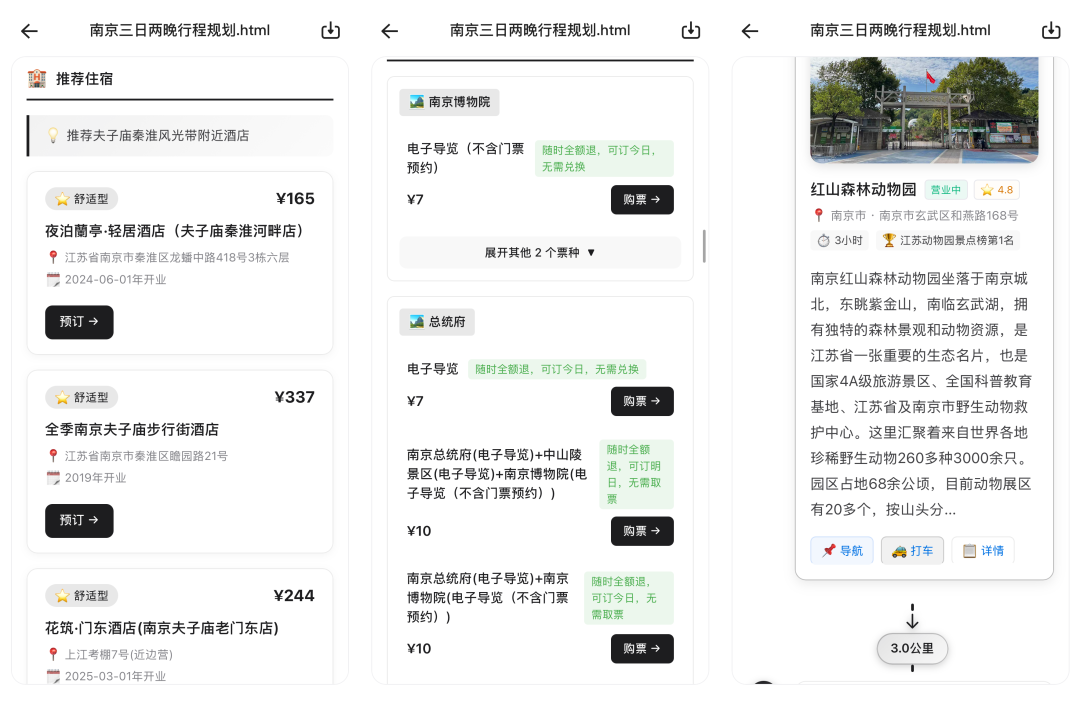Click the 红山森林动物园 entrance photo

[924, 110]
